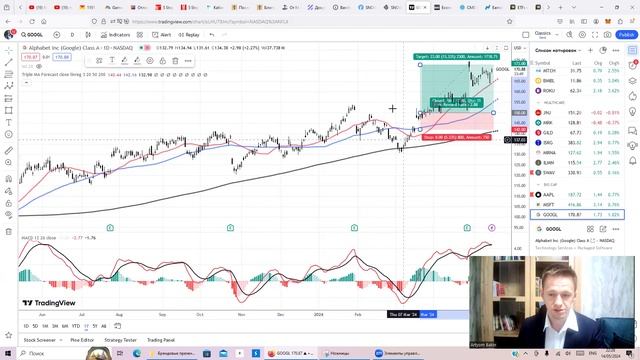This screenshot has width=640, height=360.
Task: Open drawing settings in floating toolbar
Action: pyautogui.click(x=150, y=61)
